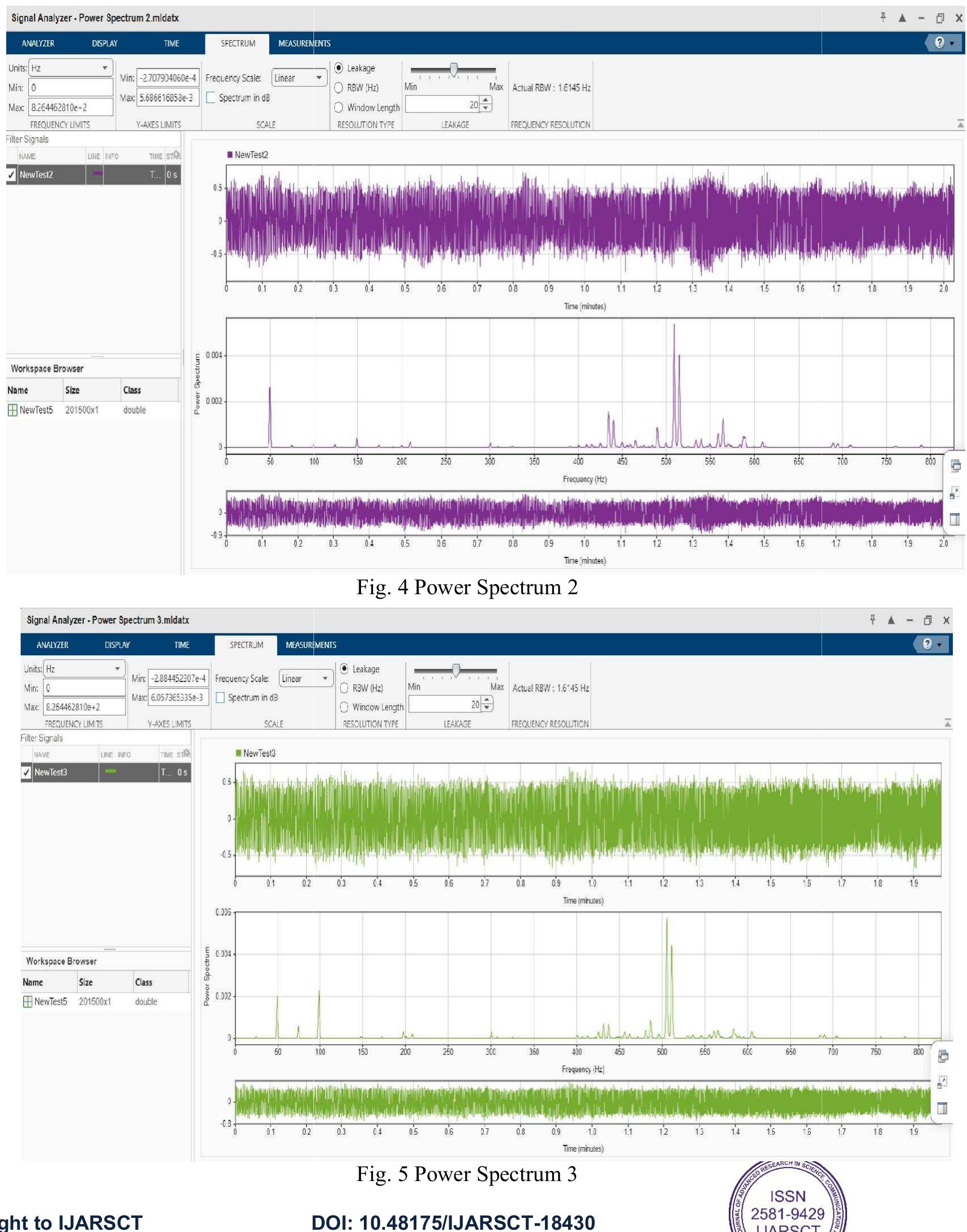Open MEASUREMENTS tab in Power Spectrum 3

311,645
